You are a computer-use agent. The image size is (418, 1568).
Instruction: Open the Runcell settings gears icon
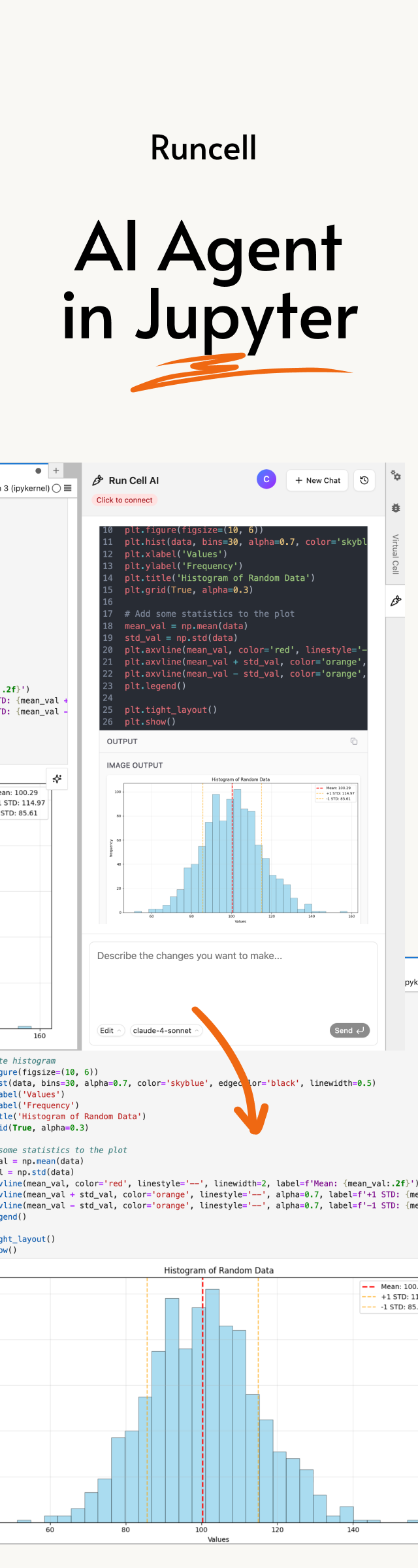point(396,475)
